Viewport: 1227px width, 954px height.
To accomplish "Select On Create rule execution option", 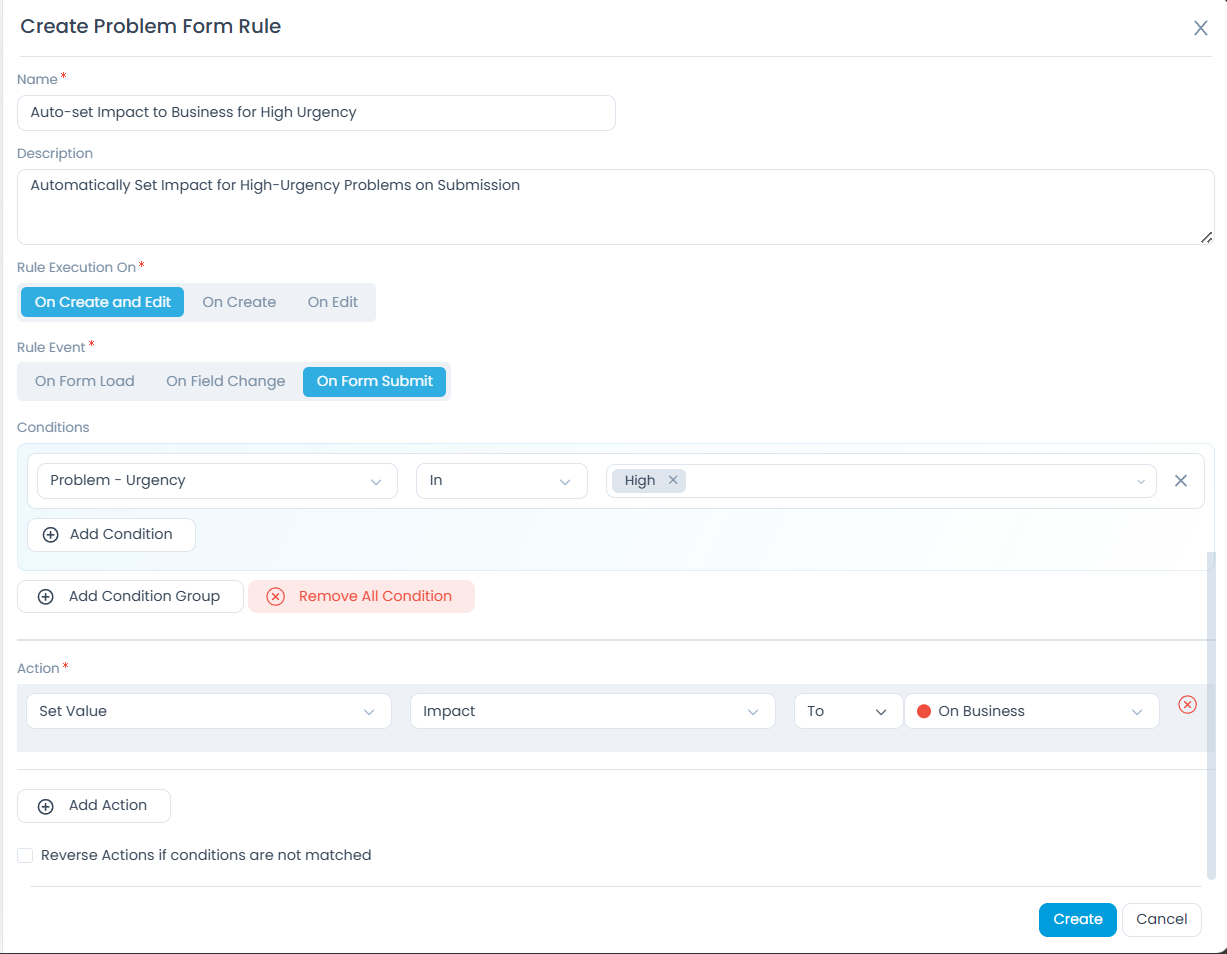I will pyautogui.click(x=239, y=302).
